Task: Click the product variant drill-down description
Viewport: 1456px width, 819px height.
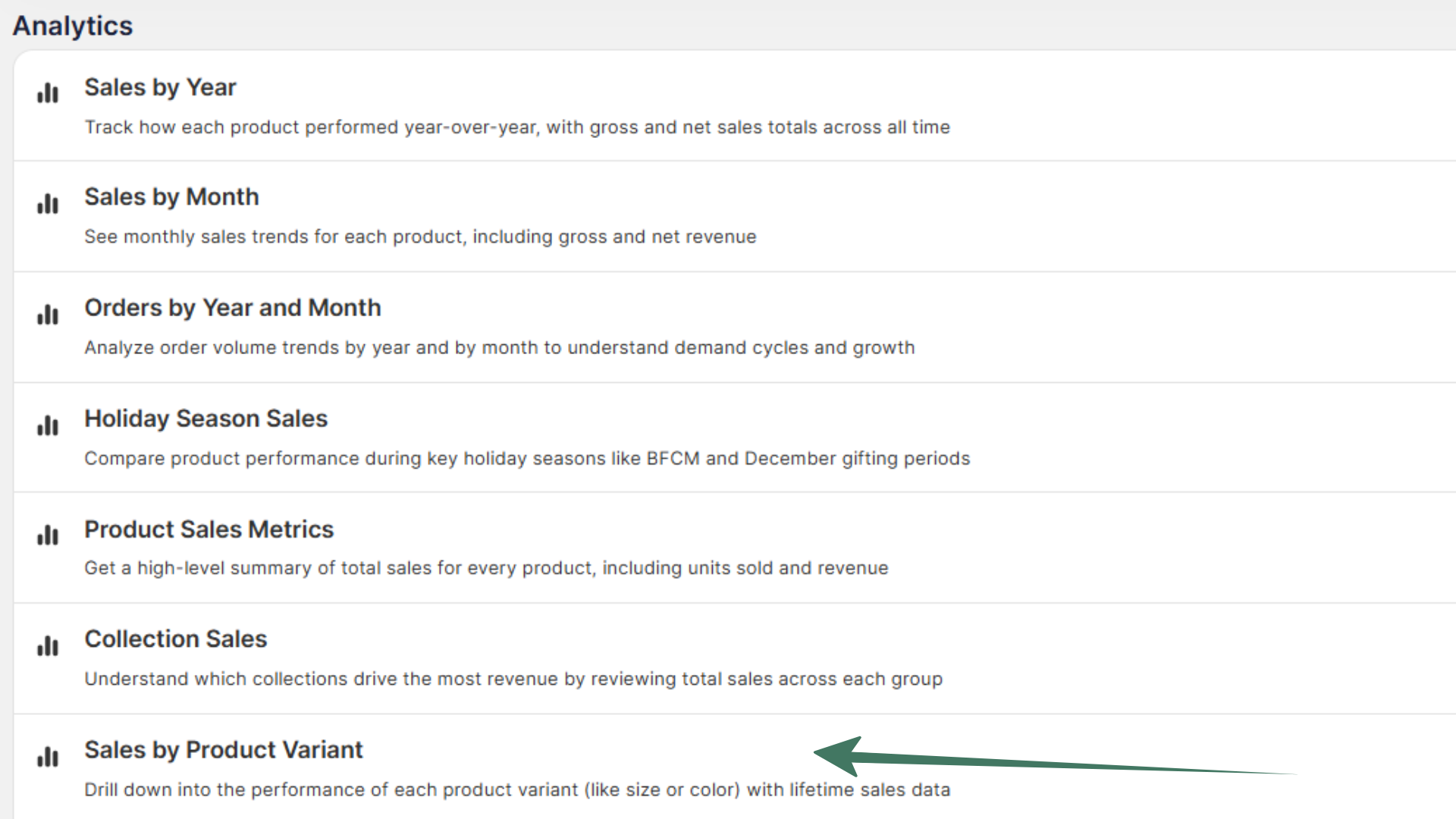Action: point(517,789)
